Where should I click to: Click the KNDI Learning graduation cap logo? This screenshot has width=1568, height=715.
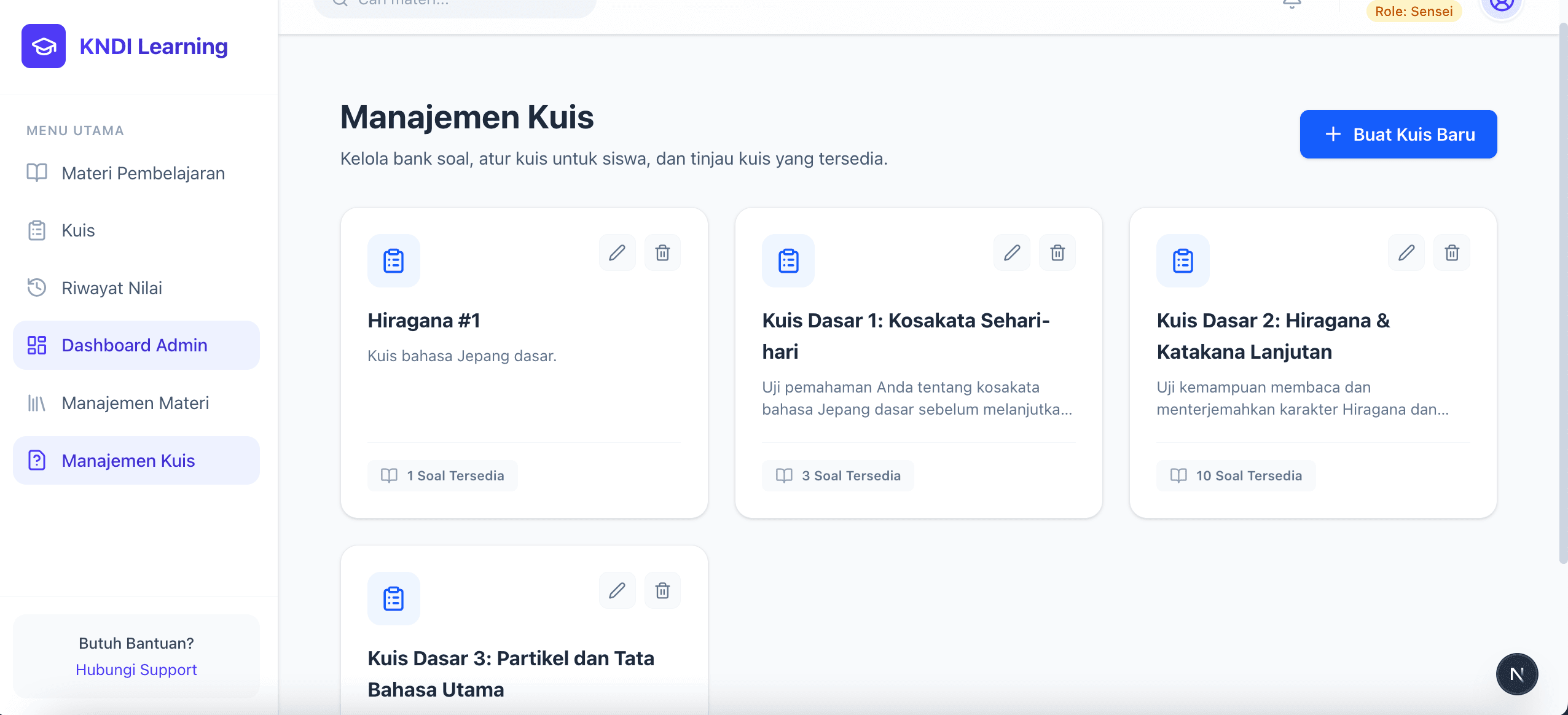[44, 46]
